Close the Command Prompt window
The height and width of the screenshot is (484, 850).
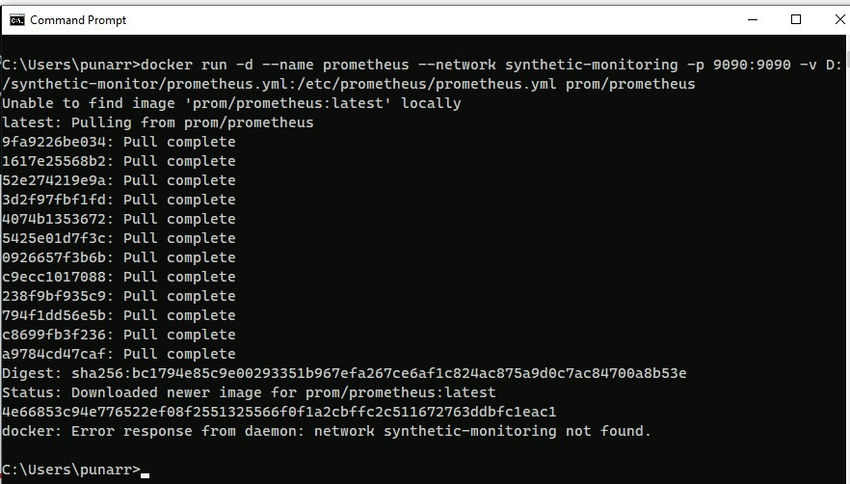838,20
